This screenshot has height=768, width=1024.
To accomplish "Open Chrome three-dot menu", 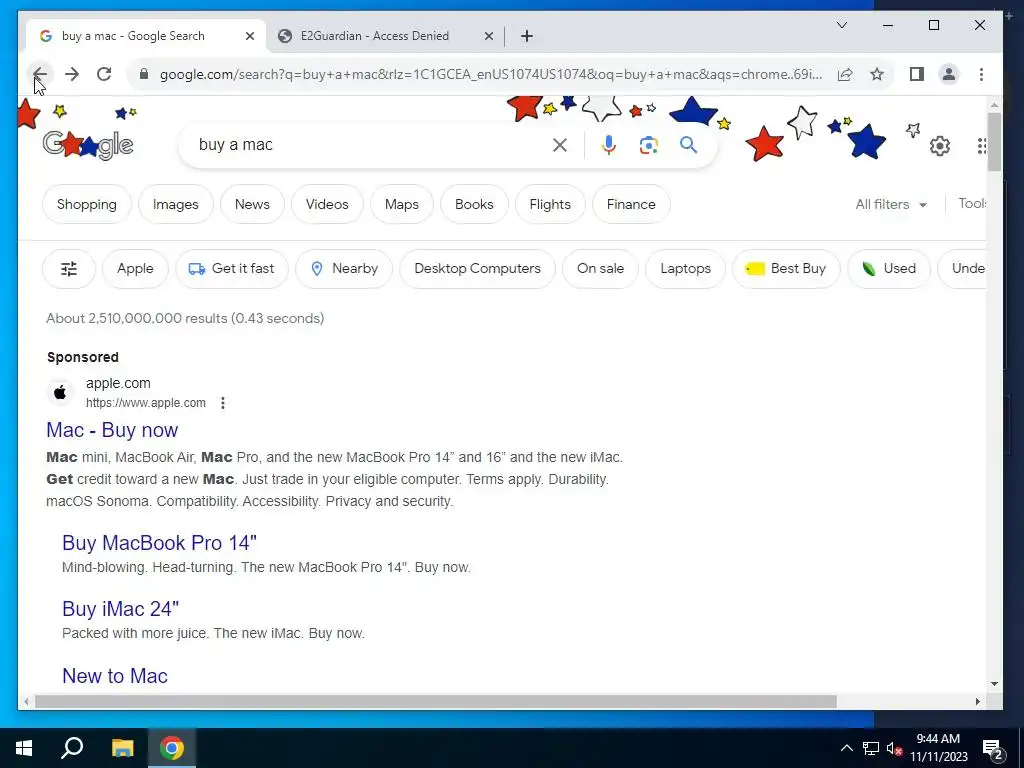I will [x=981, y=74].
